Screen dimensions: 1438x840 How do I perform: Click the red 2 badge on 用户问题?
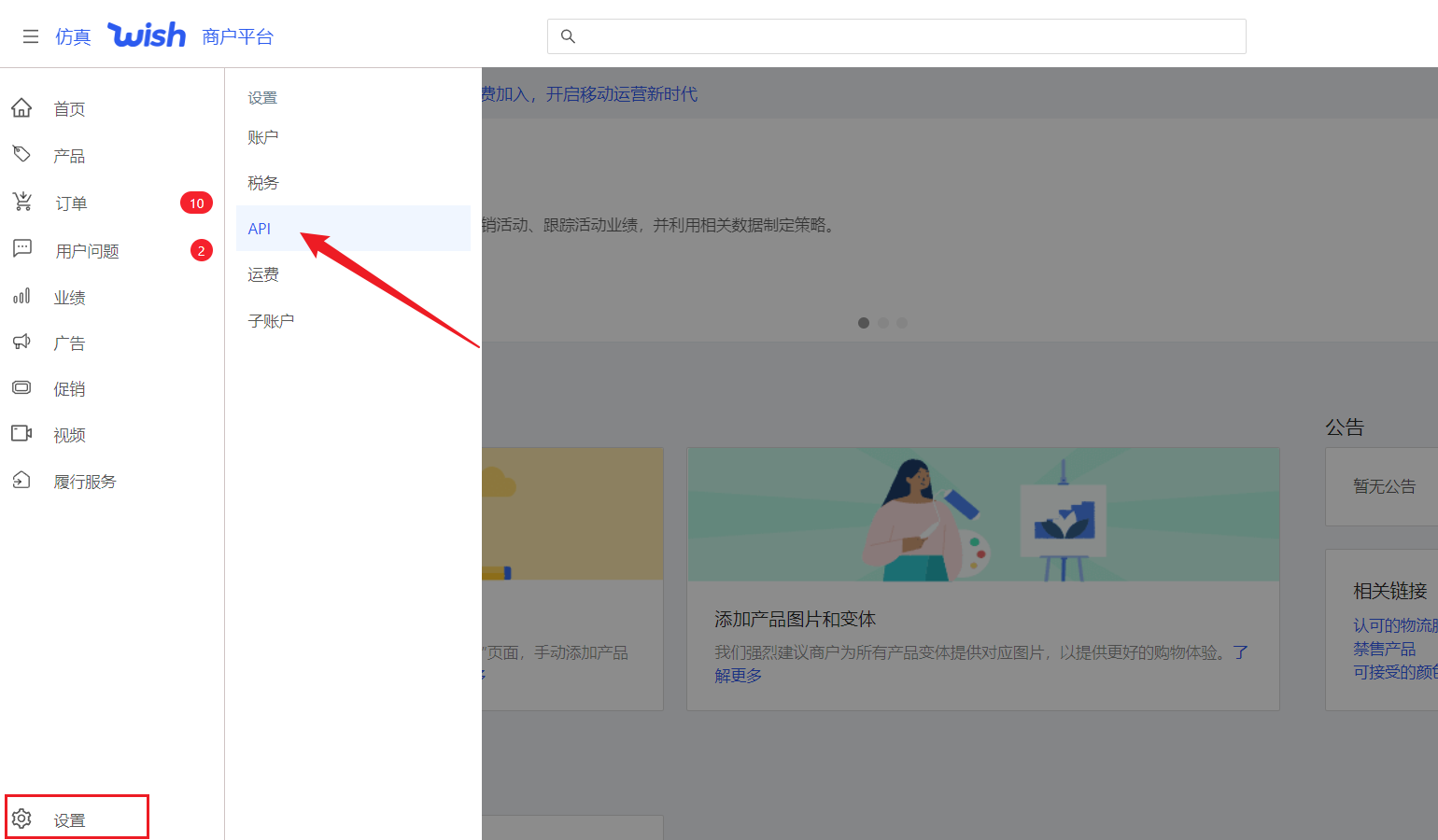[x=202, y=250]
